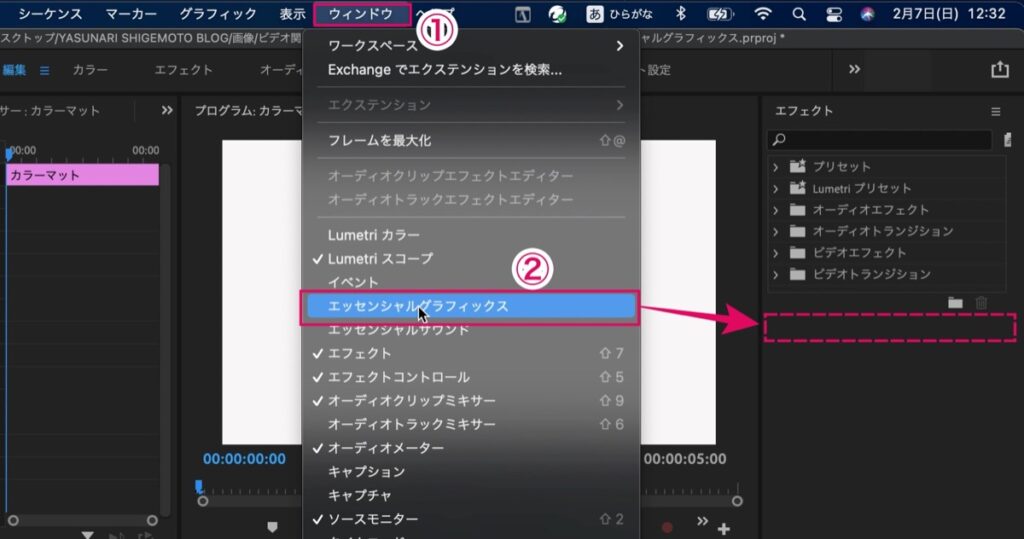Toggle オーディオクリップミキサー checked item
1024x539 pixels.
click(x=471, y=400)
